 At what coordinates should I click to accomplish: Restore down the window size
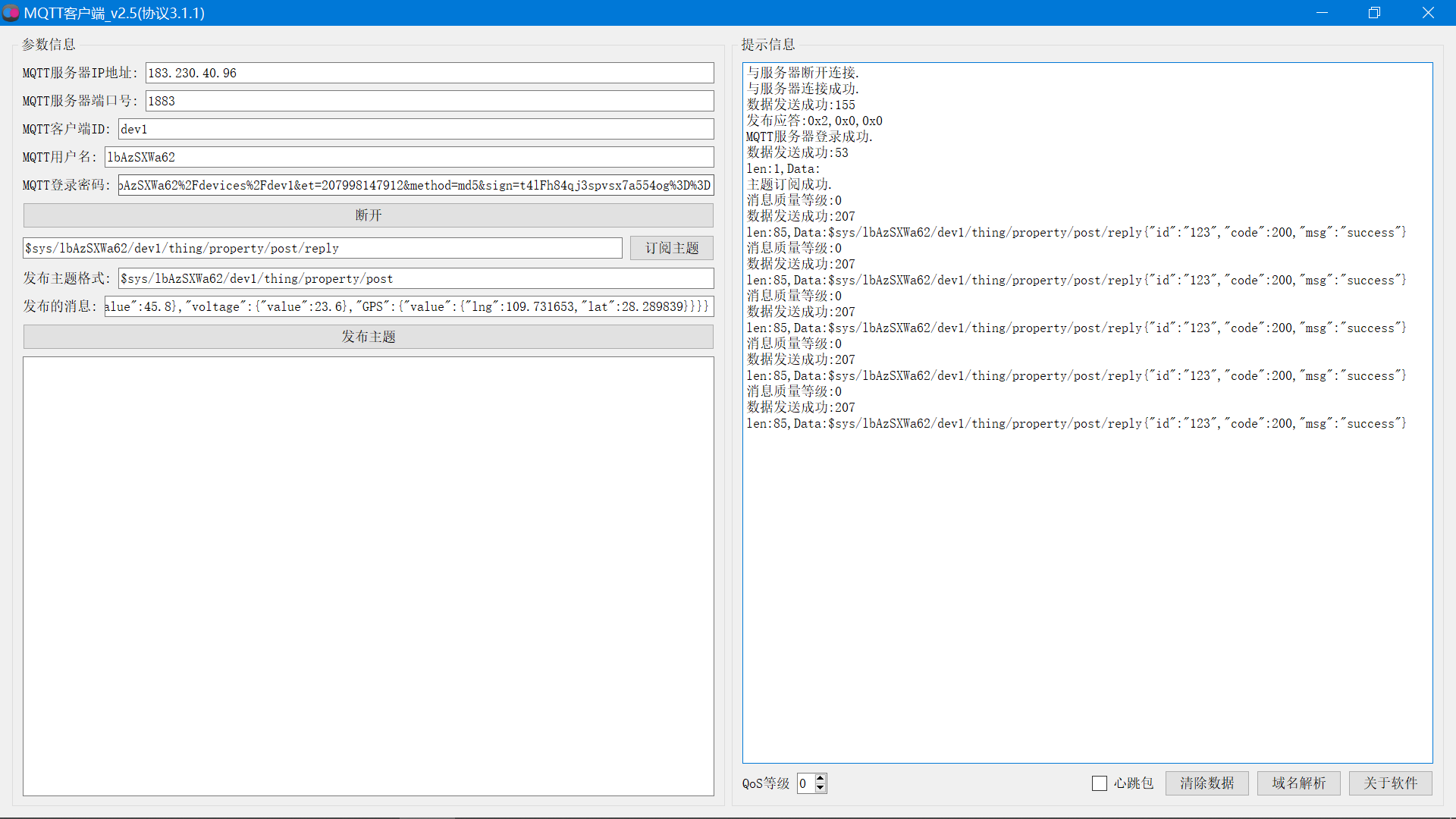tap(1374, 13)
